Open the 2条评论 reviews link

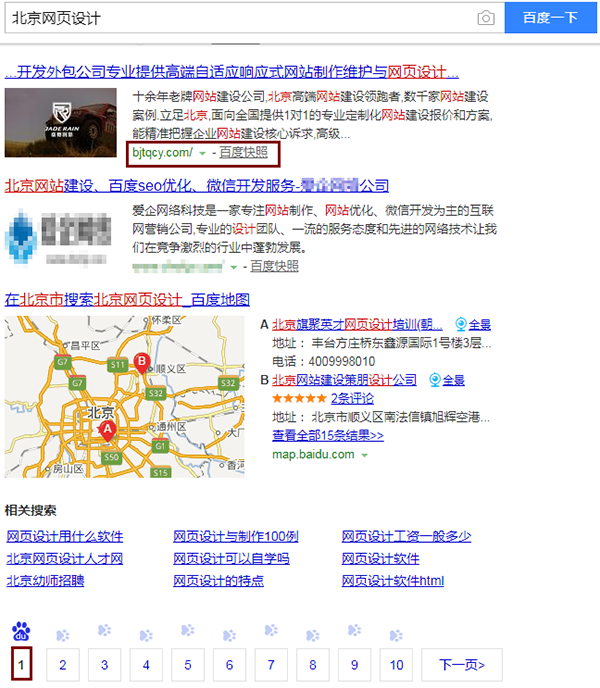click(x=366, y=398)
